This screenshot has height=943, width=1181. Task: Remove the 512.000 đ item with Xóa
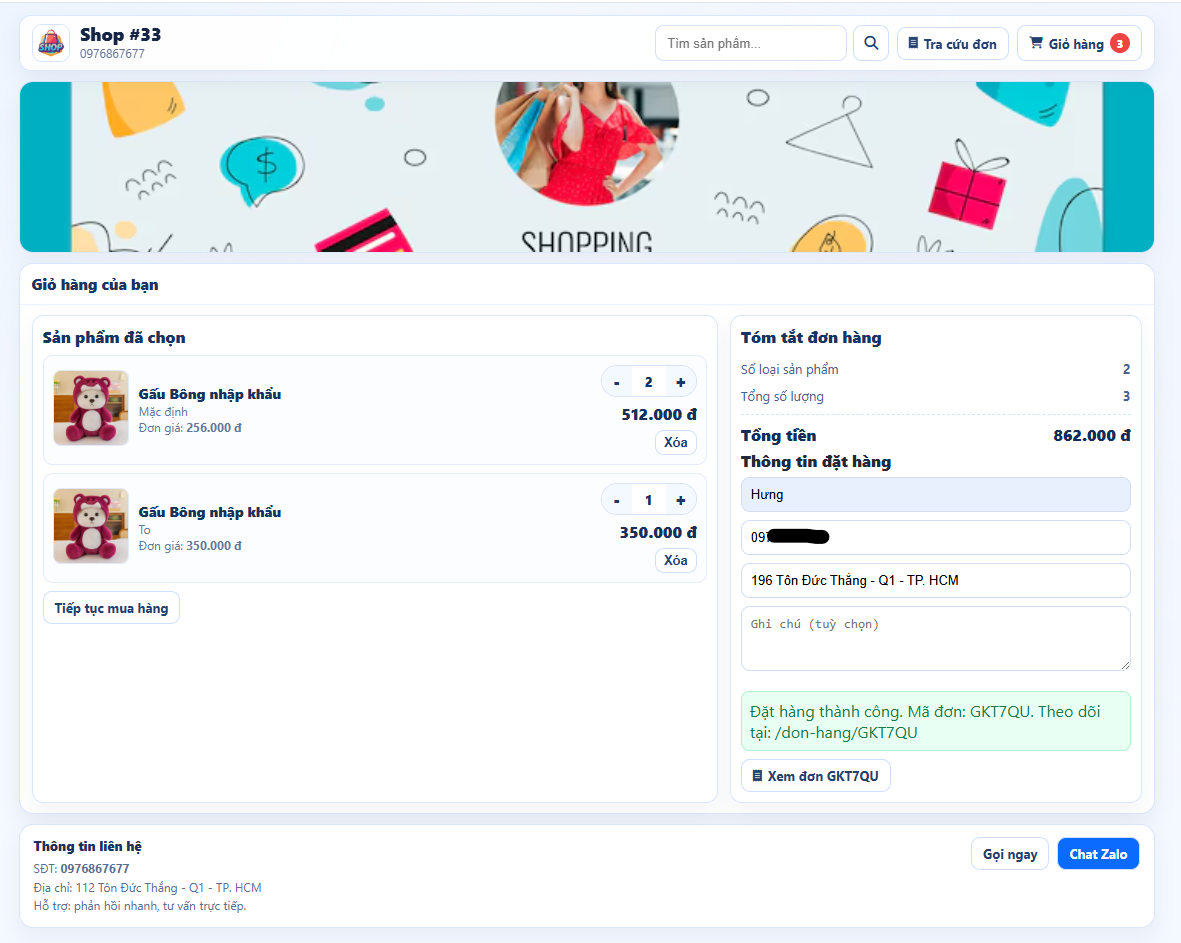pyautogui.click(x=675, y=442)
